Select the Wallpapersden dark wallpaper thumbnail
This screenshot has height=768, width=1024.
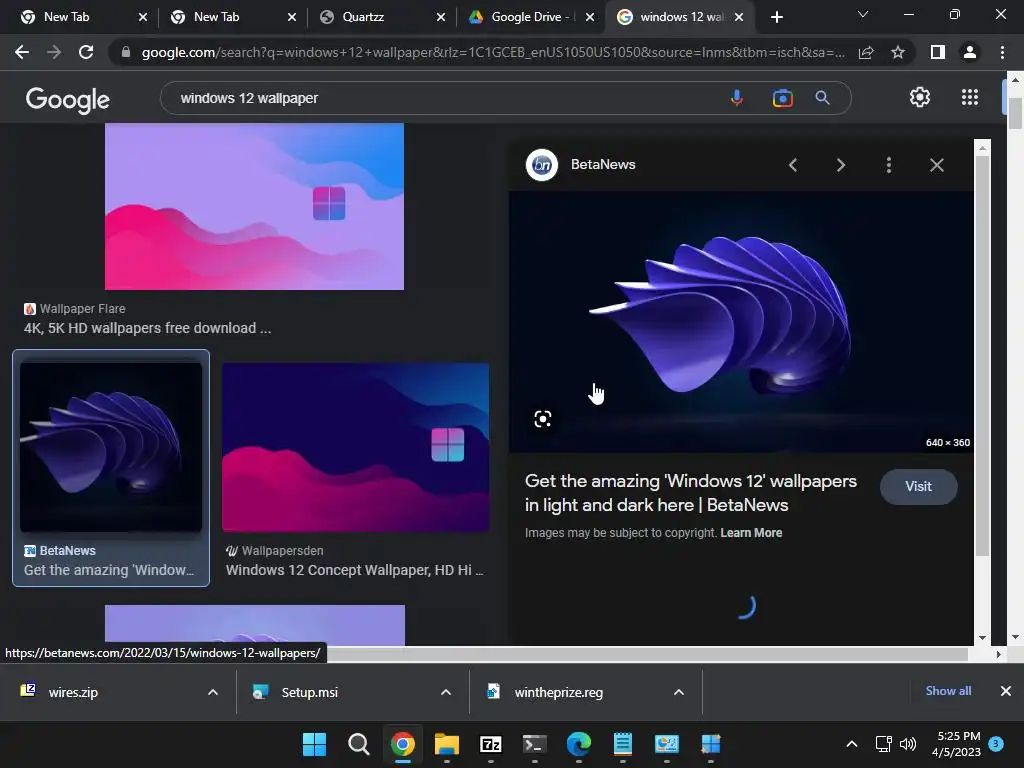pos(355,447)
